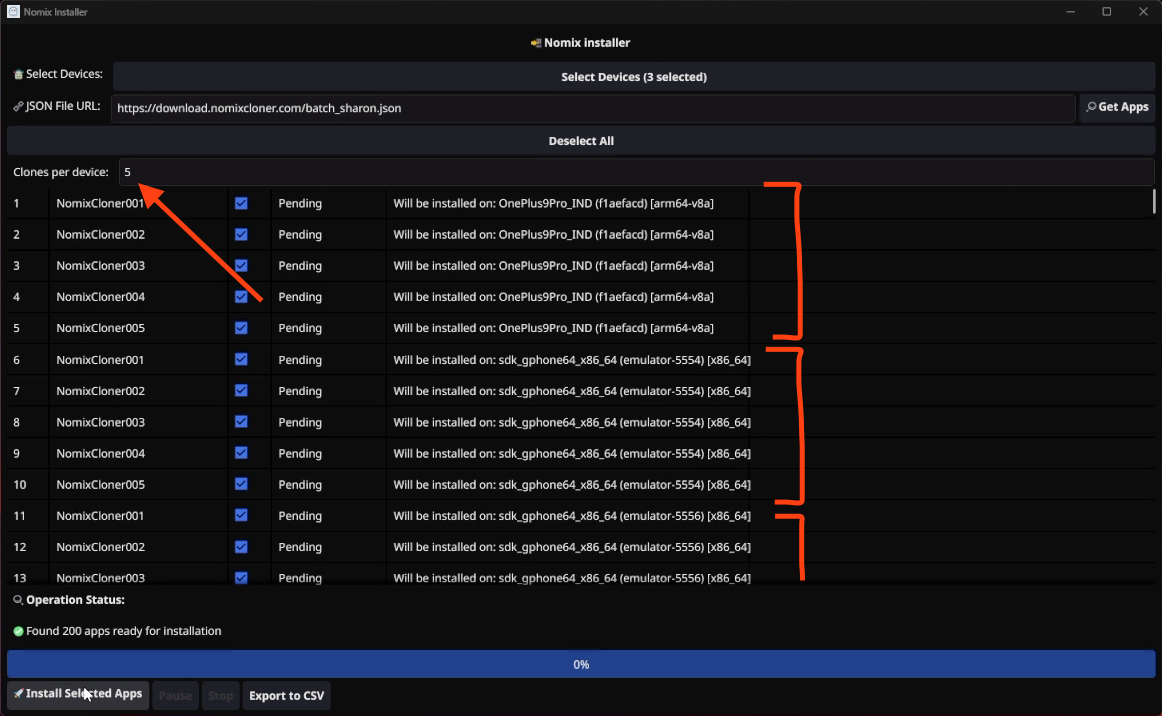Export list with Export to CSV
The width and height of the screenshot is (1162, 716).
tap(287, 695)
